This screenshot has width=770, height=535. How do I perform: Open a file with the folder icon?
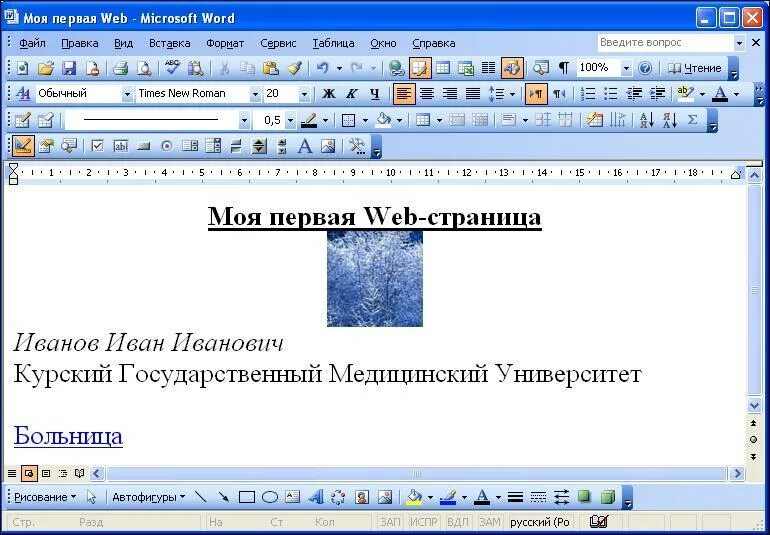(x=46, y=68)
